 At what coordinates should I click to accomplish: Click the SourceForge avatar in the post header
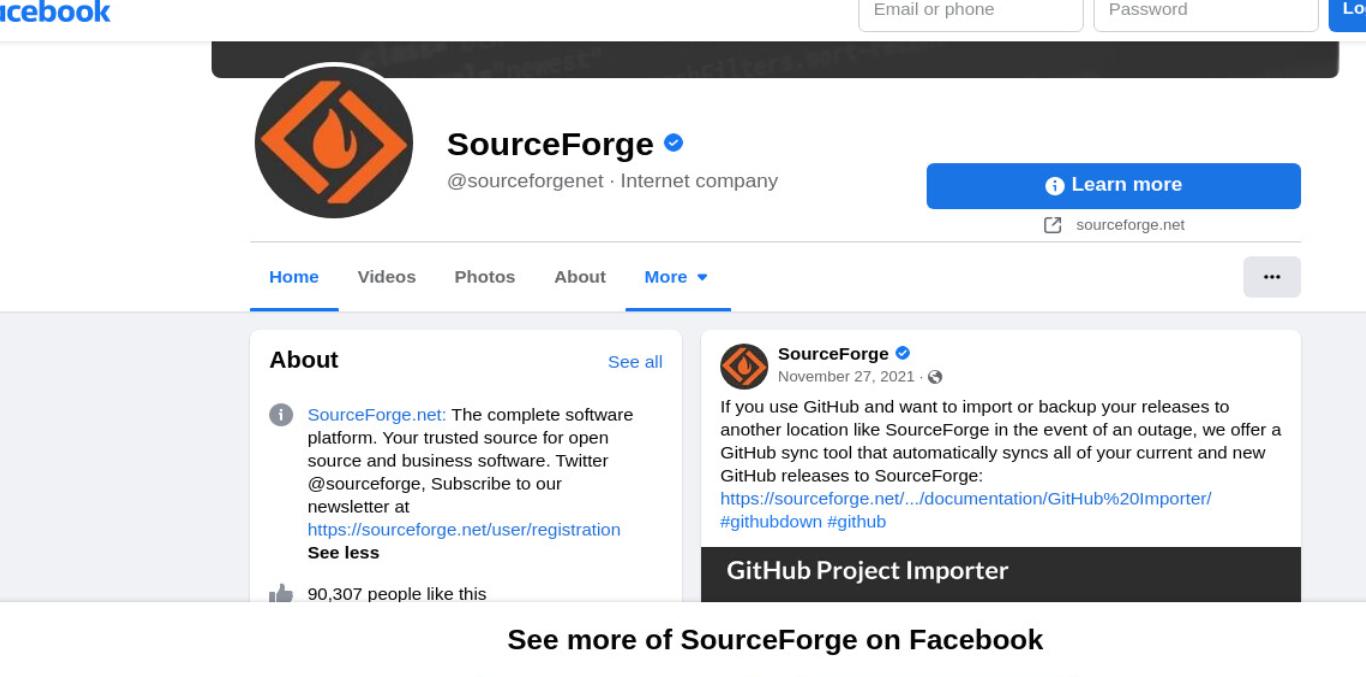coord(744,366)
